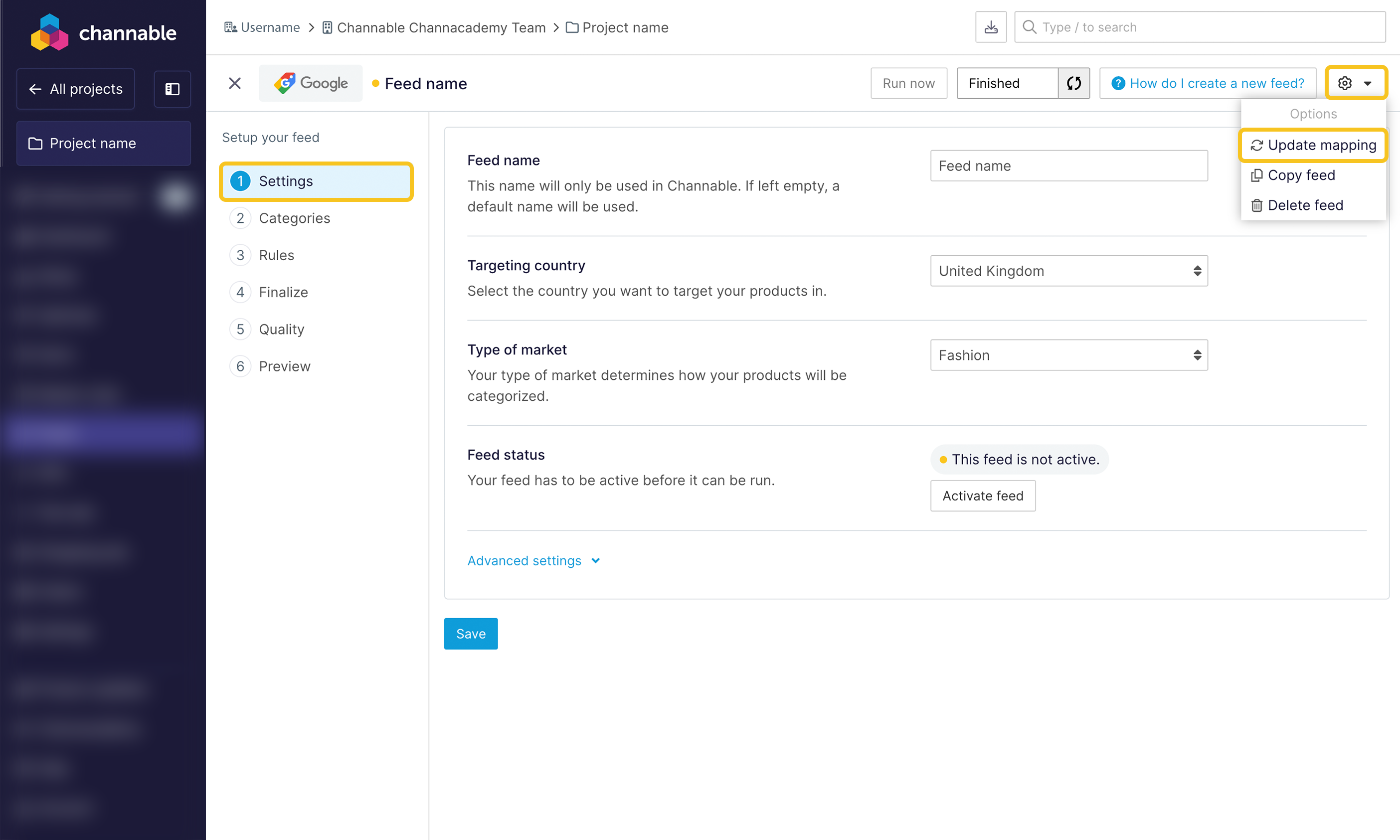The width and height of the screenshot is (1400, 840).
Task: Close the feed with the X icon
Action: click(234, 83)
